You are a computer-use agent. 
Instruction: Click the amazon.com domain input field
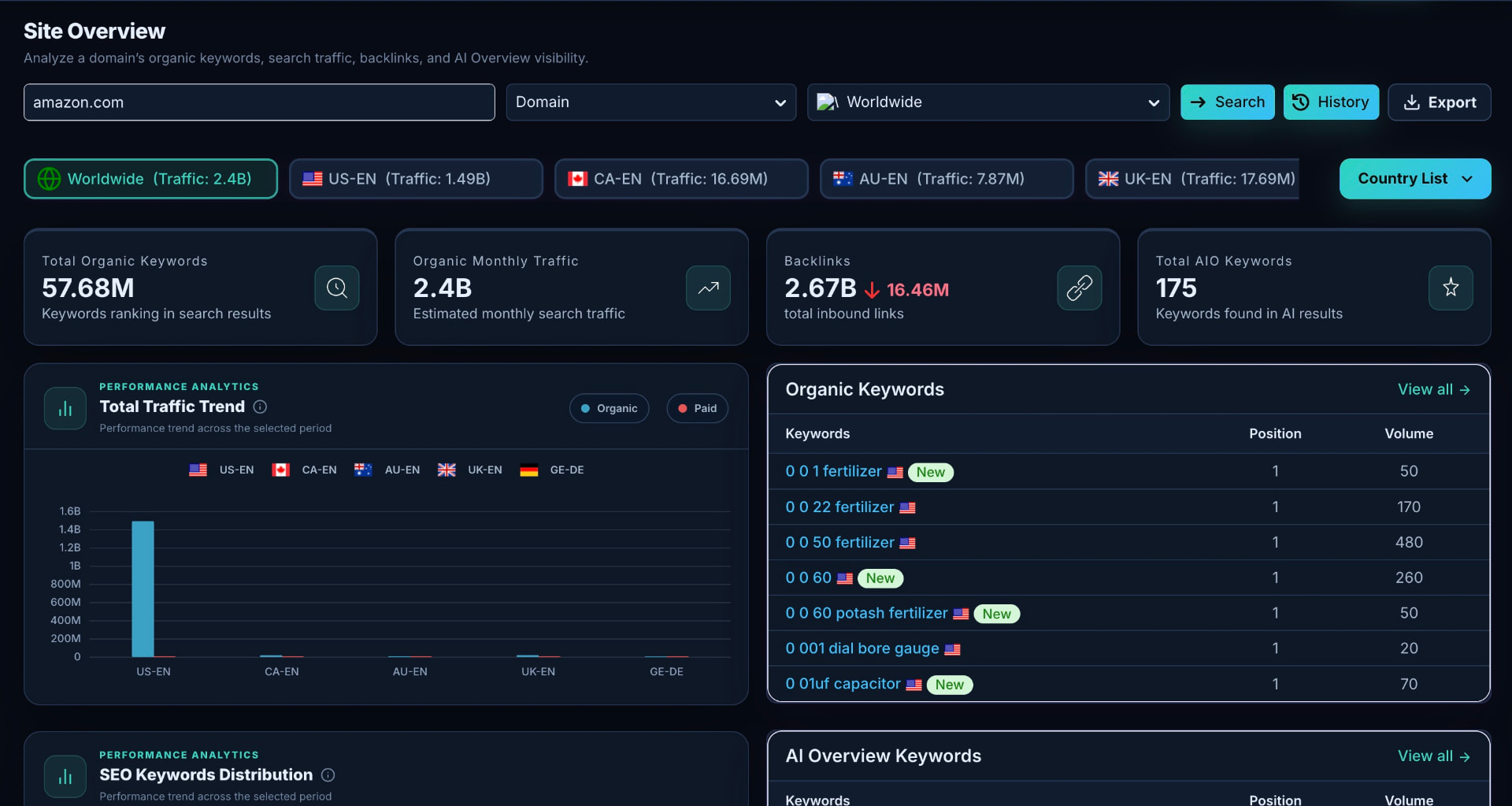click(259, 102)
